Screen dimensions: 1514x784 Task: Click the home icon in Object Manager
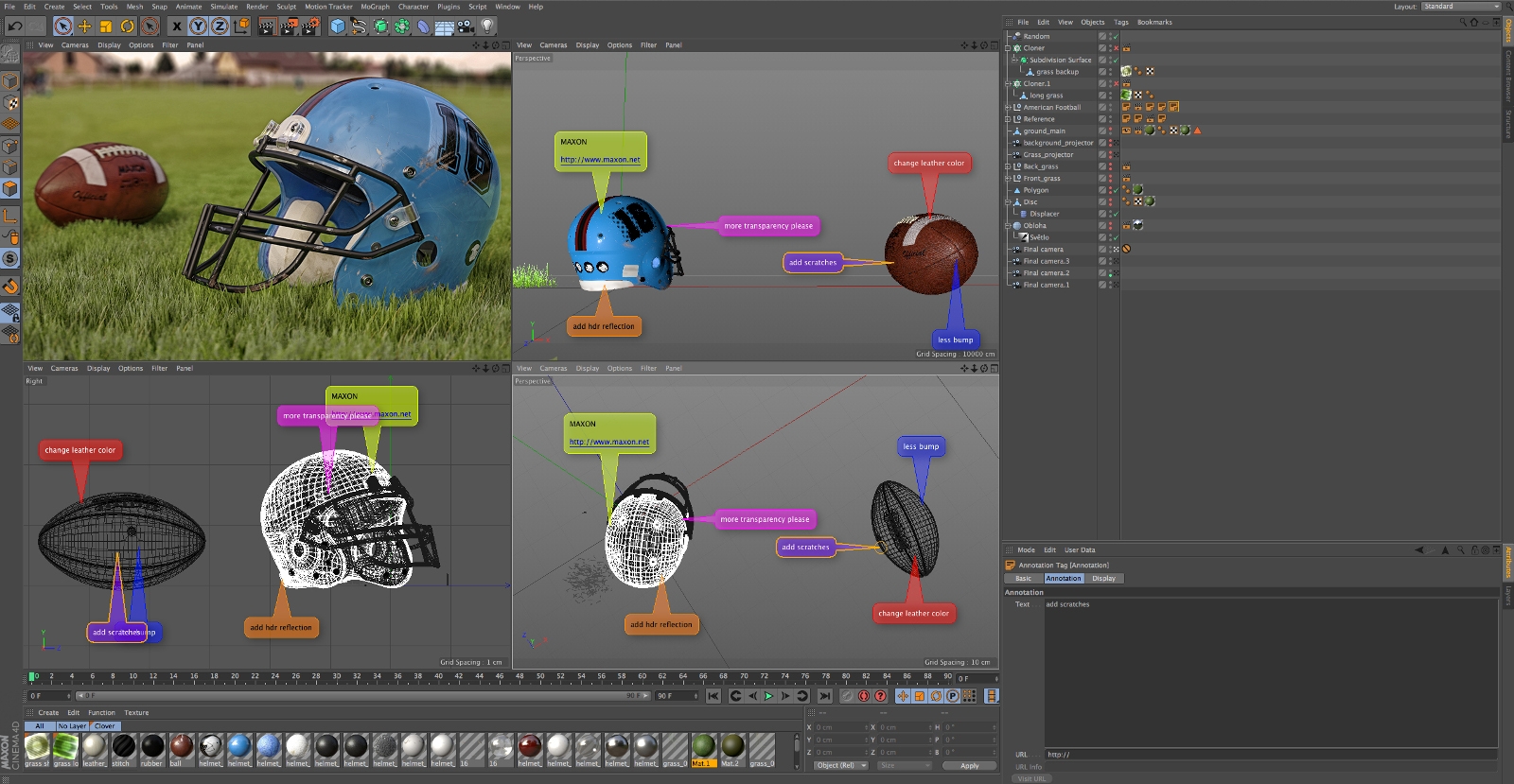click(x=1473, y=22)
